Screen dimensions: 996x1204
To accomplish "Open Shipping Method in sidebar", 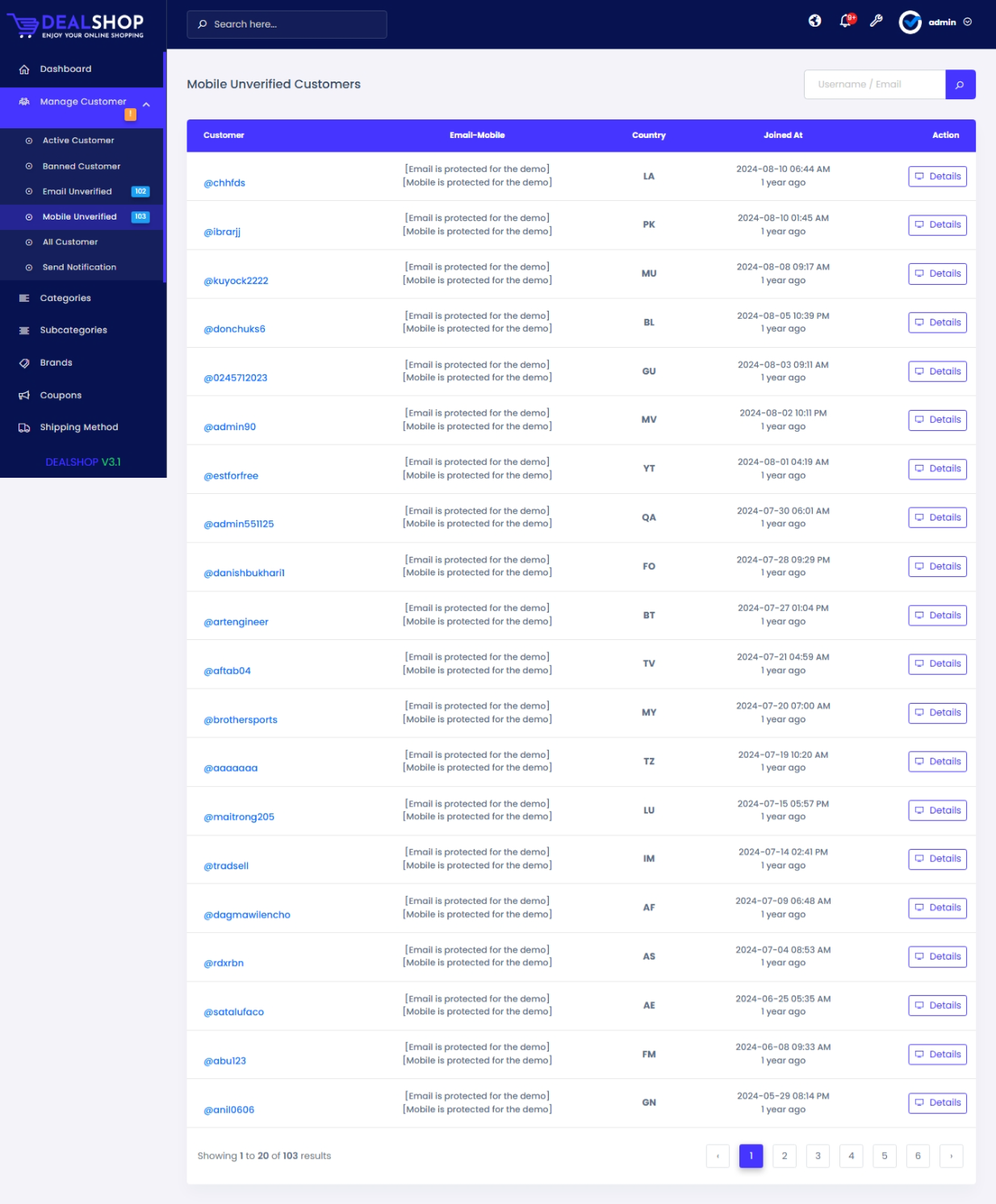I will click(x=78, y=428).
